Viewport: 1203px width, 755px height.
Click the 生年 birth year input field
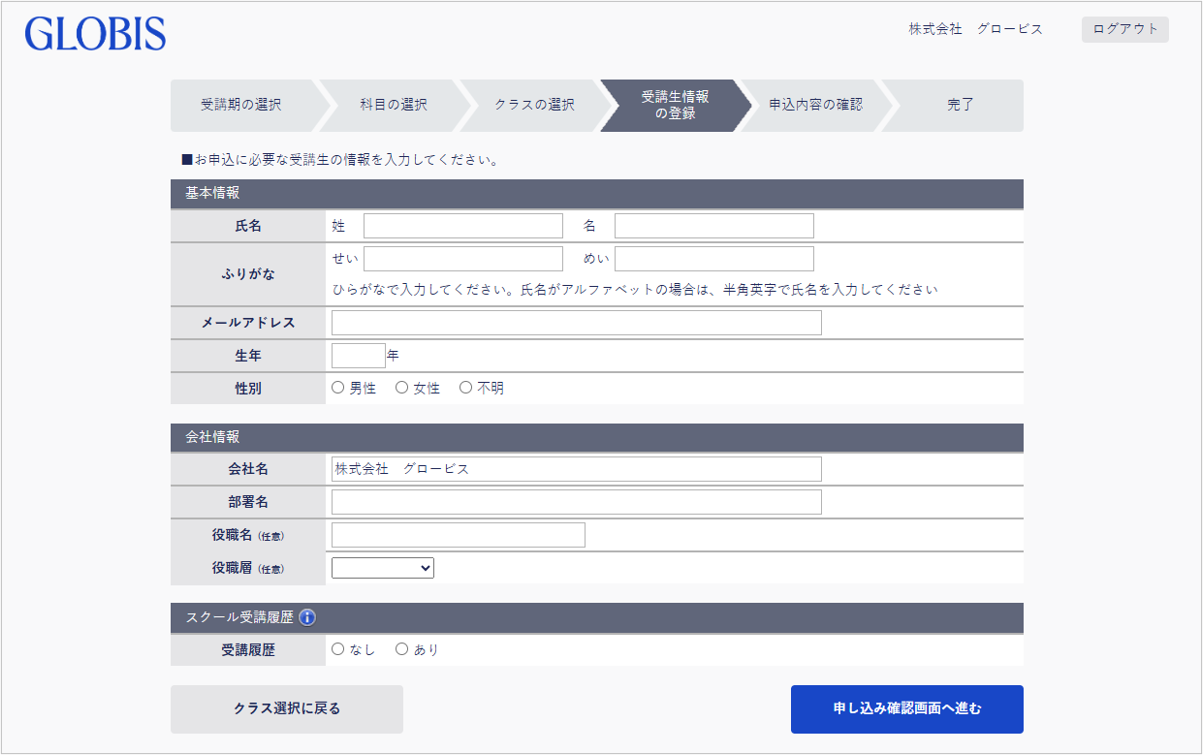pyautogui.click(x=352, y=354)
